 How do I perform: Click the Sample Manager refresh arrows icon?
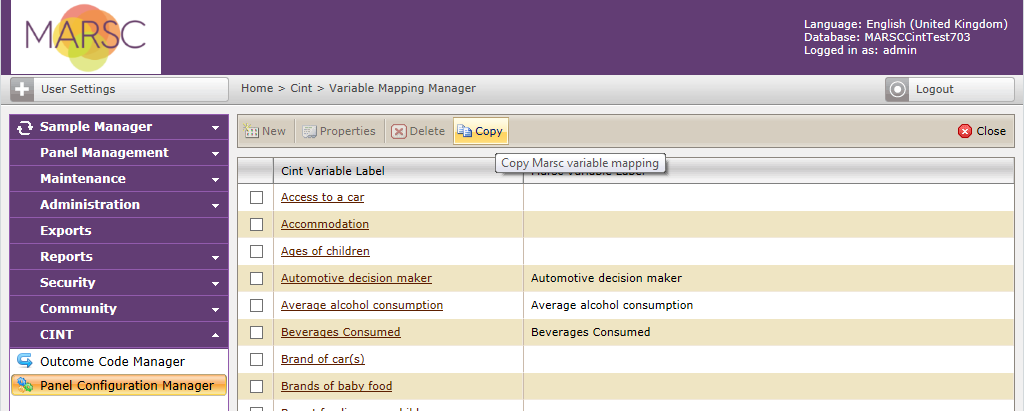(25, 127)
